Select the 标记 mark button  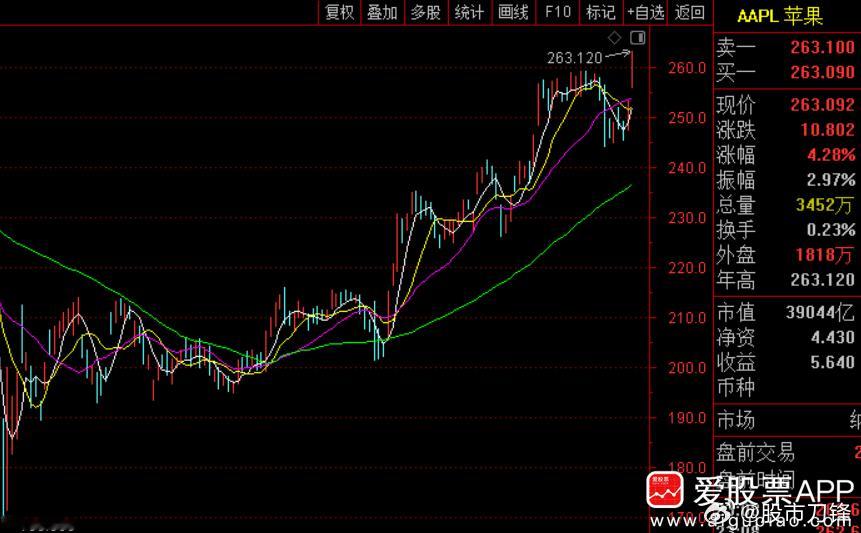601,12
